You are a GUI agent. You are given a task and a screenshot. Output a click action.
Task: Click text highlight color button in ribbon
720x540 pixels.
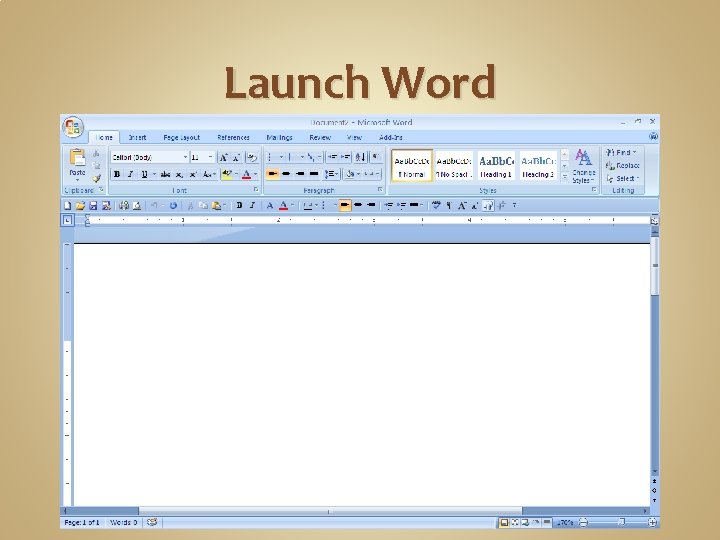(x=227, y=174)
